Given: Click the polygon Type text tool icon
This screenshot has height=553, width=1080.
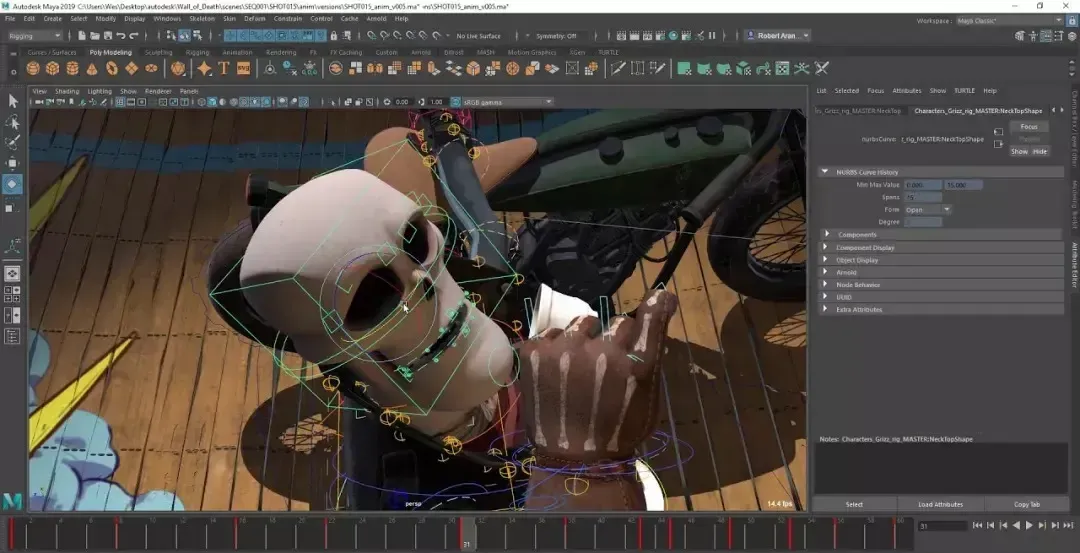Looking at the screenshot, I should point(224,68).
